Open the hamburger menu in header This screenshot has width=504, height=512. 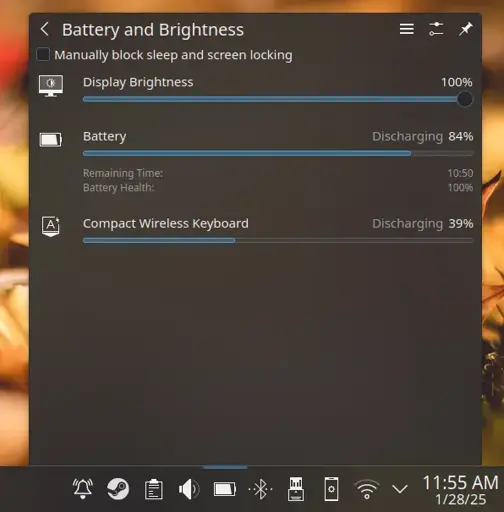407,29
